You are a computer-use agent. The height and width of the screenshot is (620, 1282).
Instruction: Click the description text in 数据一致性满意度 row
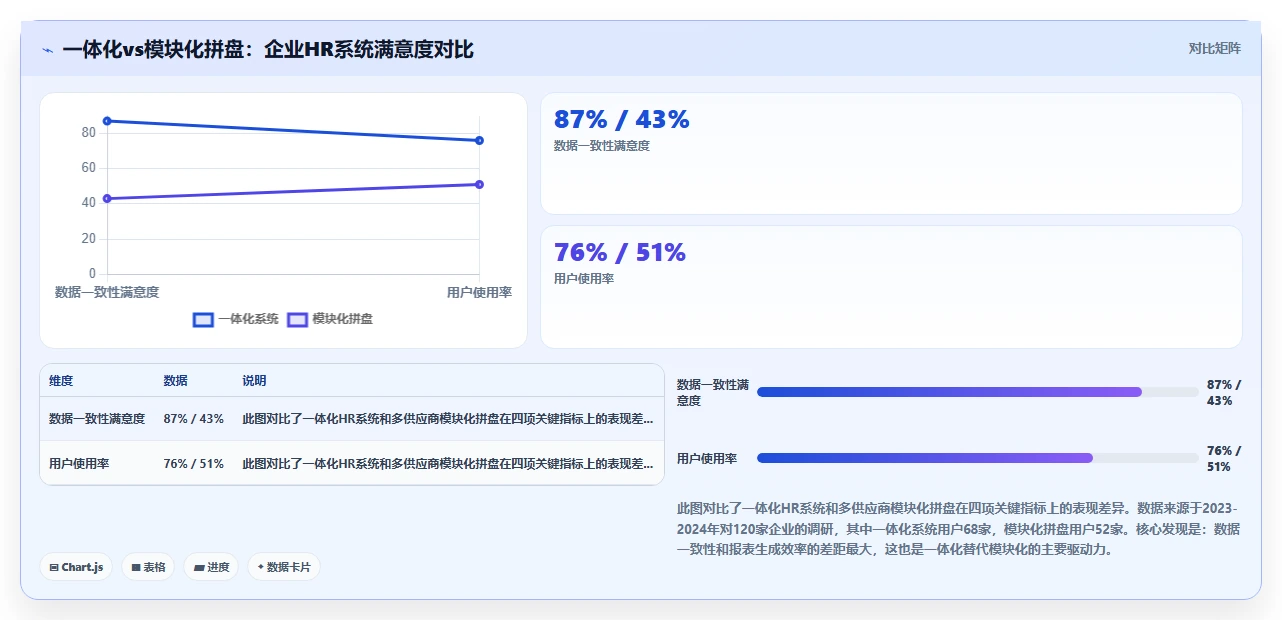click(448, 419)
